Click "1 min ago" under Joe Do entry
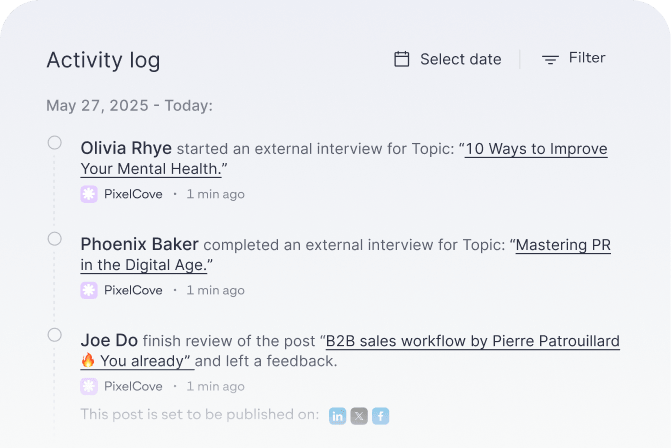The image size is (671, 448). [215, 386]
